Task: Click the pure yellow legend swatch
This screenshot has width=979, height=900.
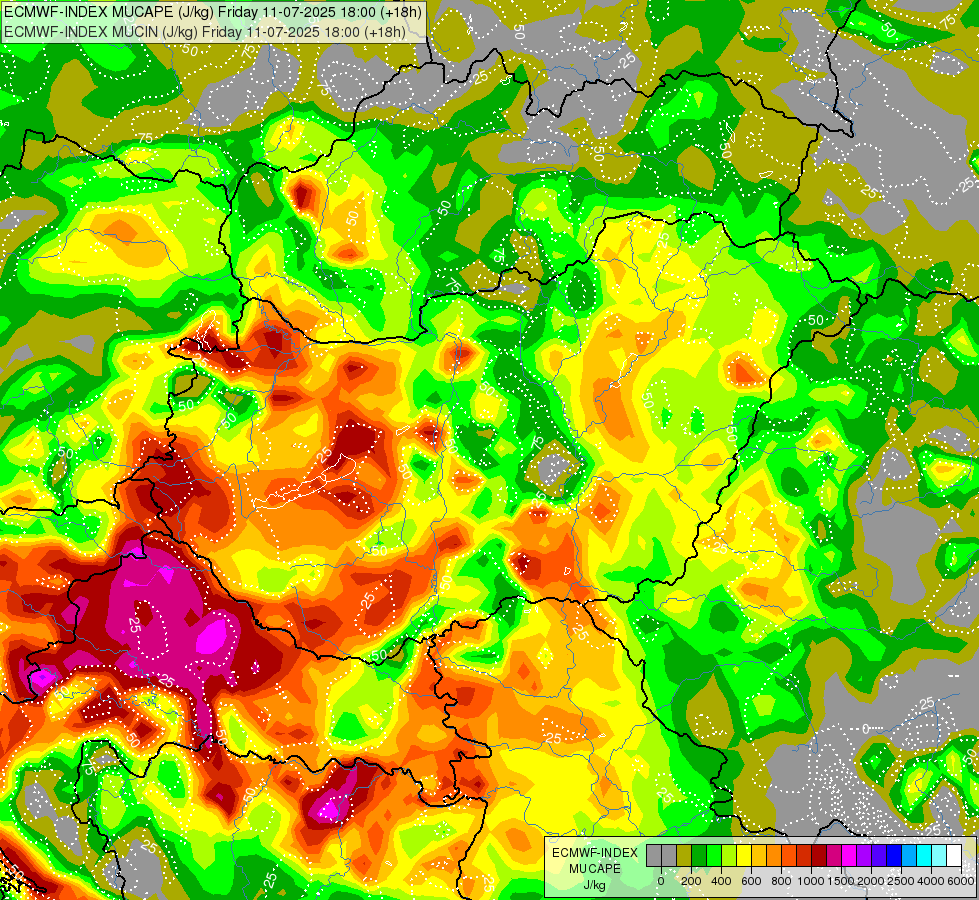Action: tap(744, 856)
